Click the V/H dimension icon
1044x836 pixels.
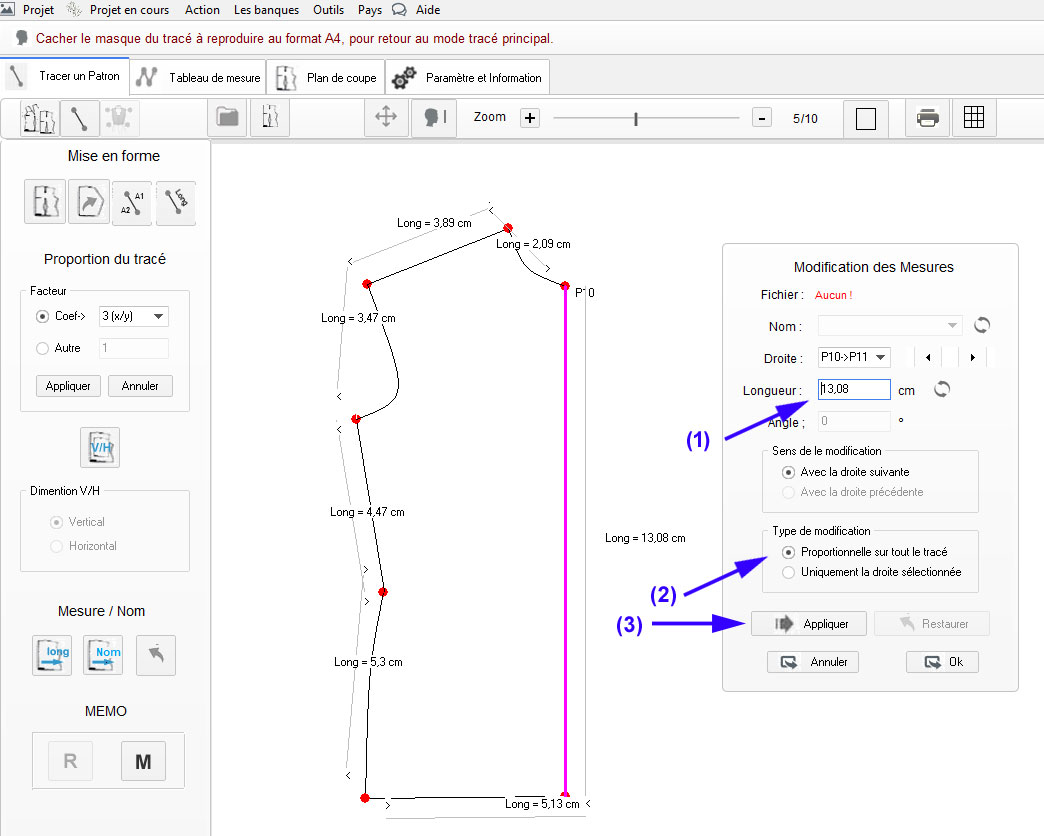point(100,447)
